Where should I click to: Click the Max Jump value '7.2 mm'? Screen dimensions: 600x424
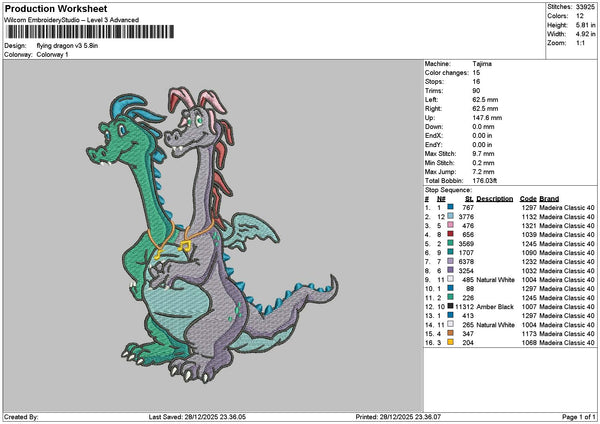pyautogui.click(x=483, y=172)
